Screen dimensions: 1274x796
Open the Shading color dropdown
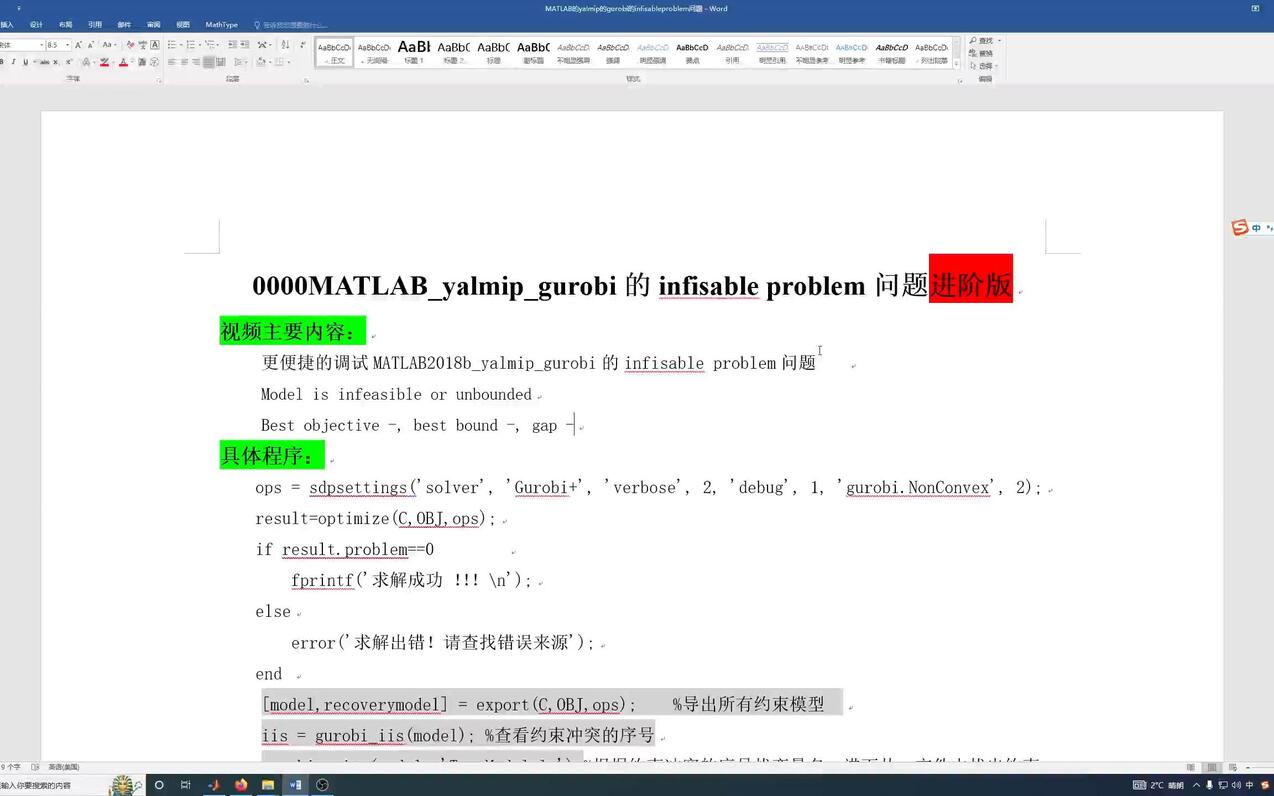click(270, 62)
